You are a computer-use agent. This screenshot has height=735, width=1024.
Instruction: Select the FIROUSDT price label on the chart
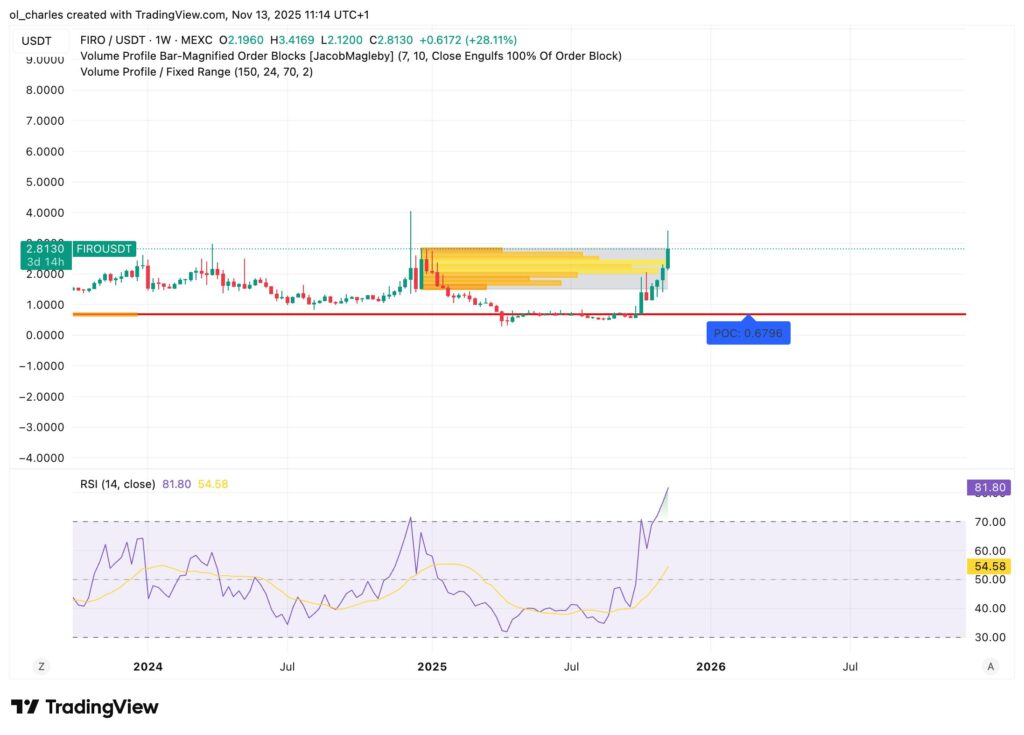104,248
